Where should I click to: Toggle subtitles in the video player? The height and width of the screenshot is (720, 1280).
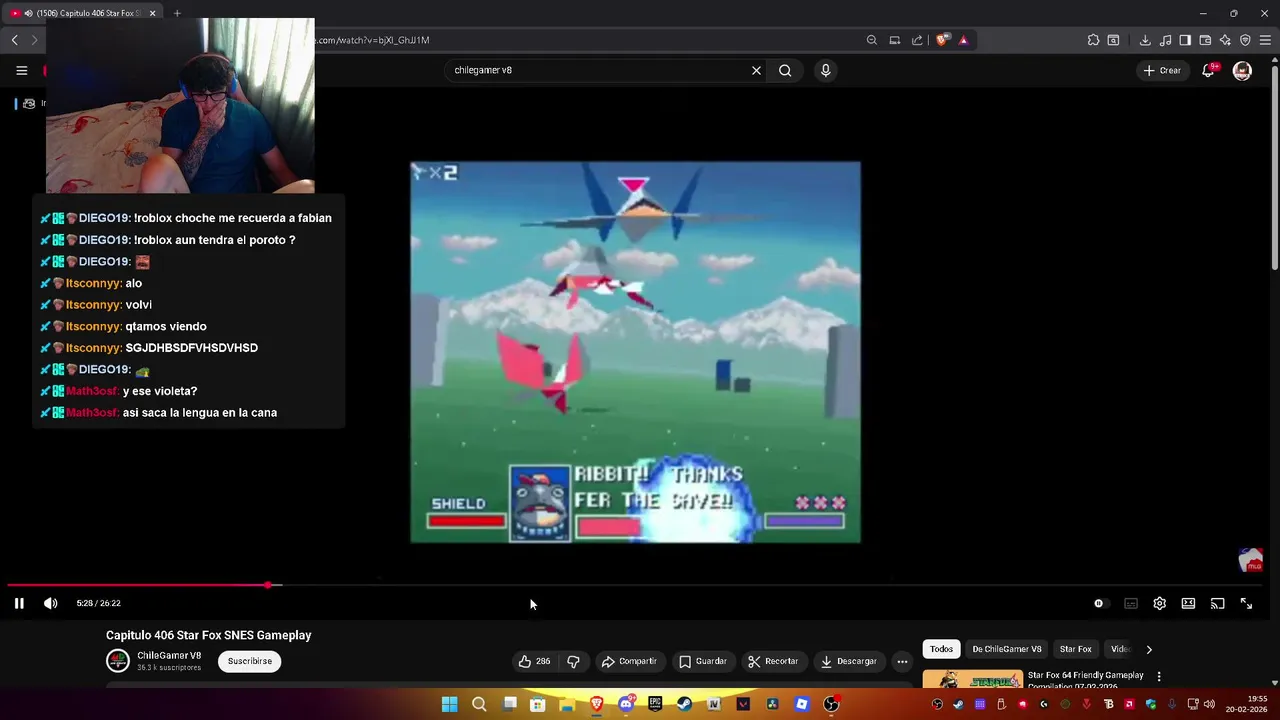point(1130,603)
